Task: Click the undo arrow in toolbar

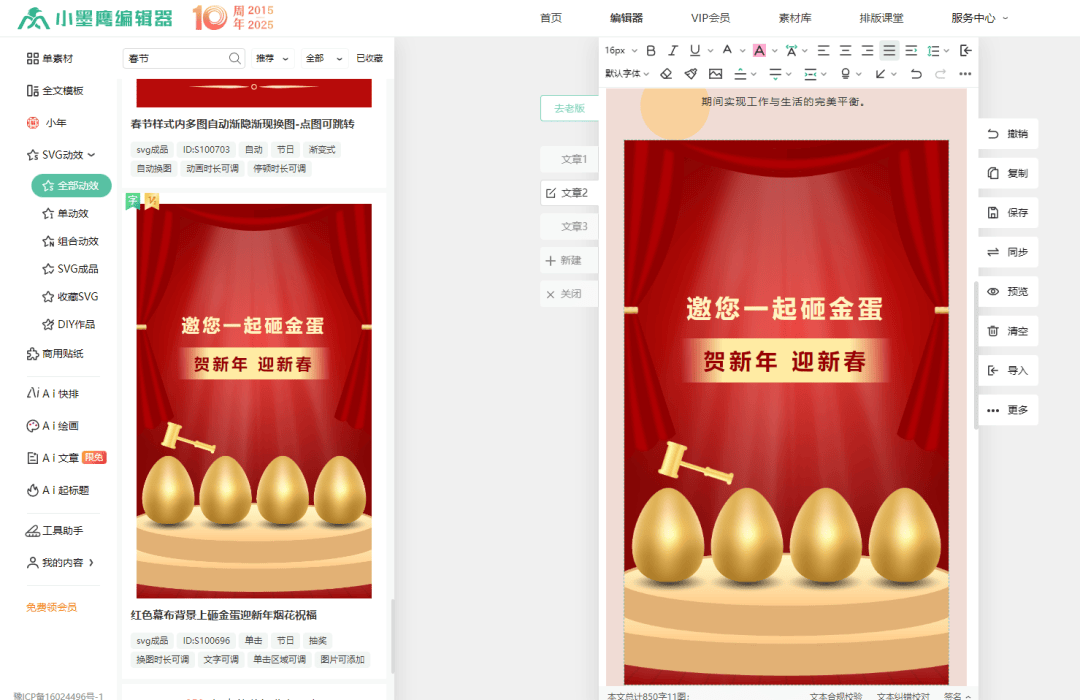Action: tap(916, 74)
